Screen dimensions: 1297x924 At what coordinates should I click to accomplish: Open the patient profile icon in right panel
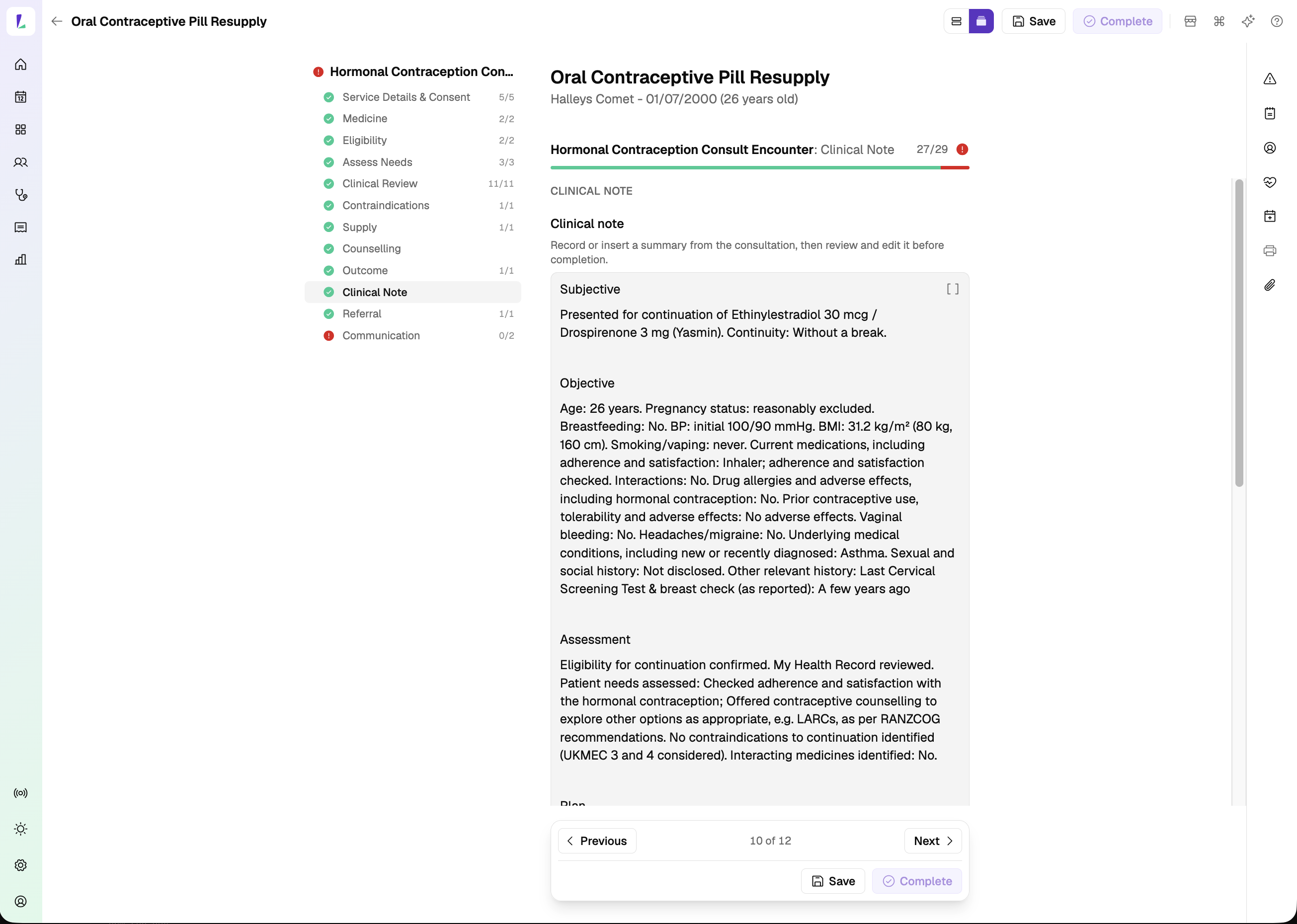(x=1270, y=148)
